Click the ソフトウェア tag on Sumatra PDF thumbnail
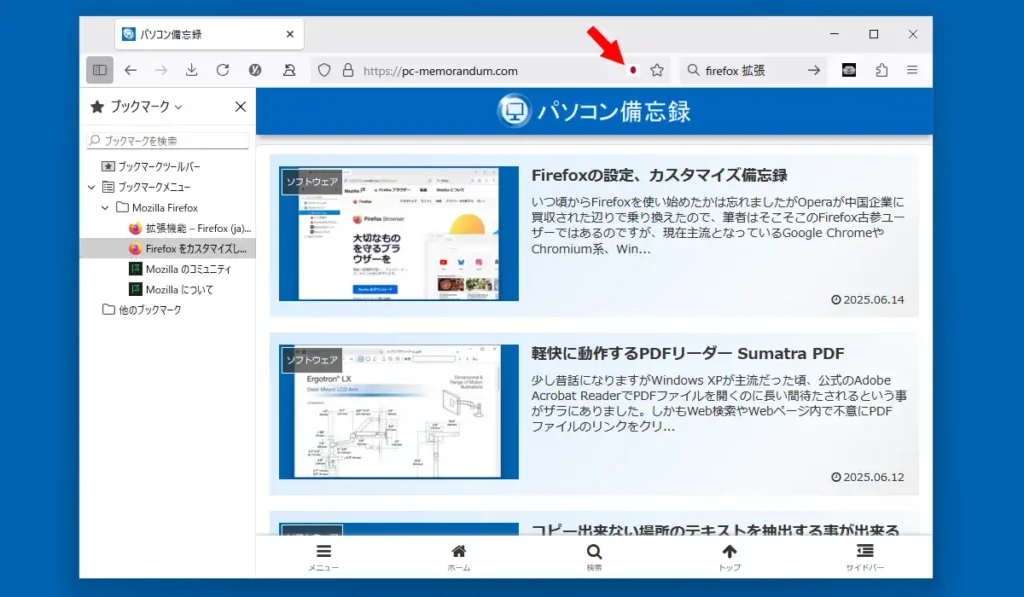Image resolution: width=1024 pixels, height=597 pixels. [312, 360]
